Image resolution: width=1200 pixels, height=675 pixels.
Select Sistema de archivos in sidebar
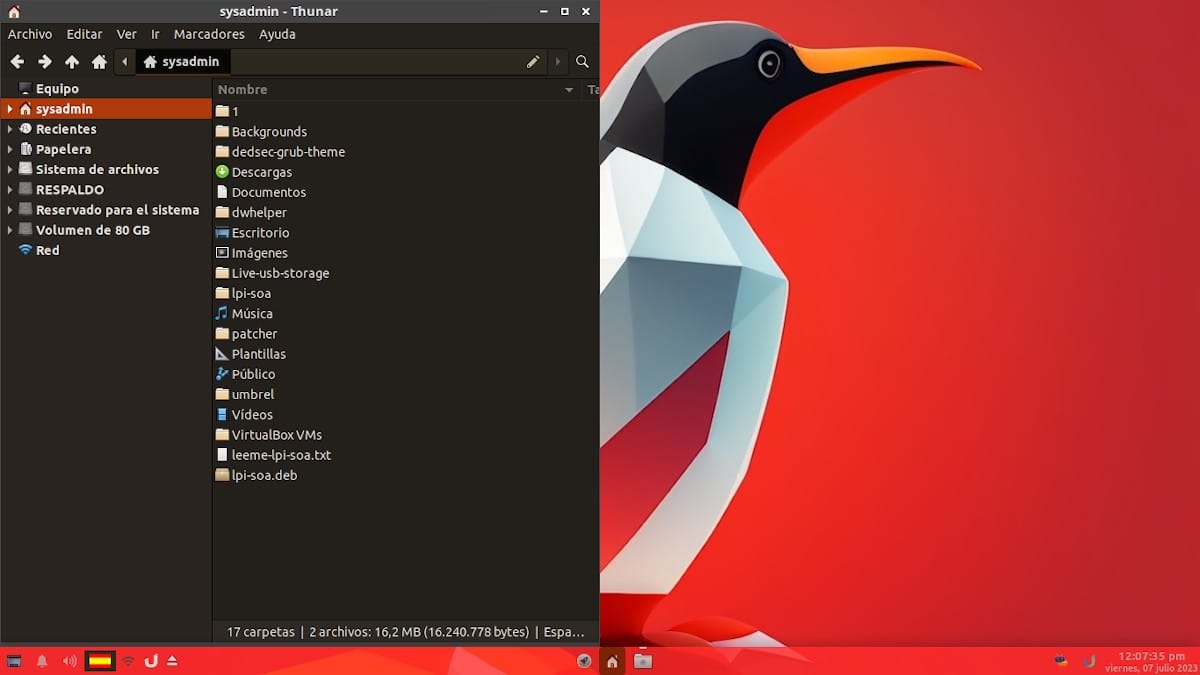click(x=97, y=169)
